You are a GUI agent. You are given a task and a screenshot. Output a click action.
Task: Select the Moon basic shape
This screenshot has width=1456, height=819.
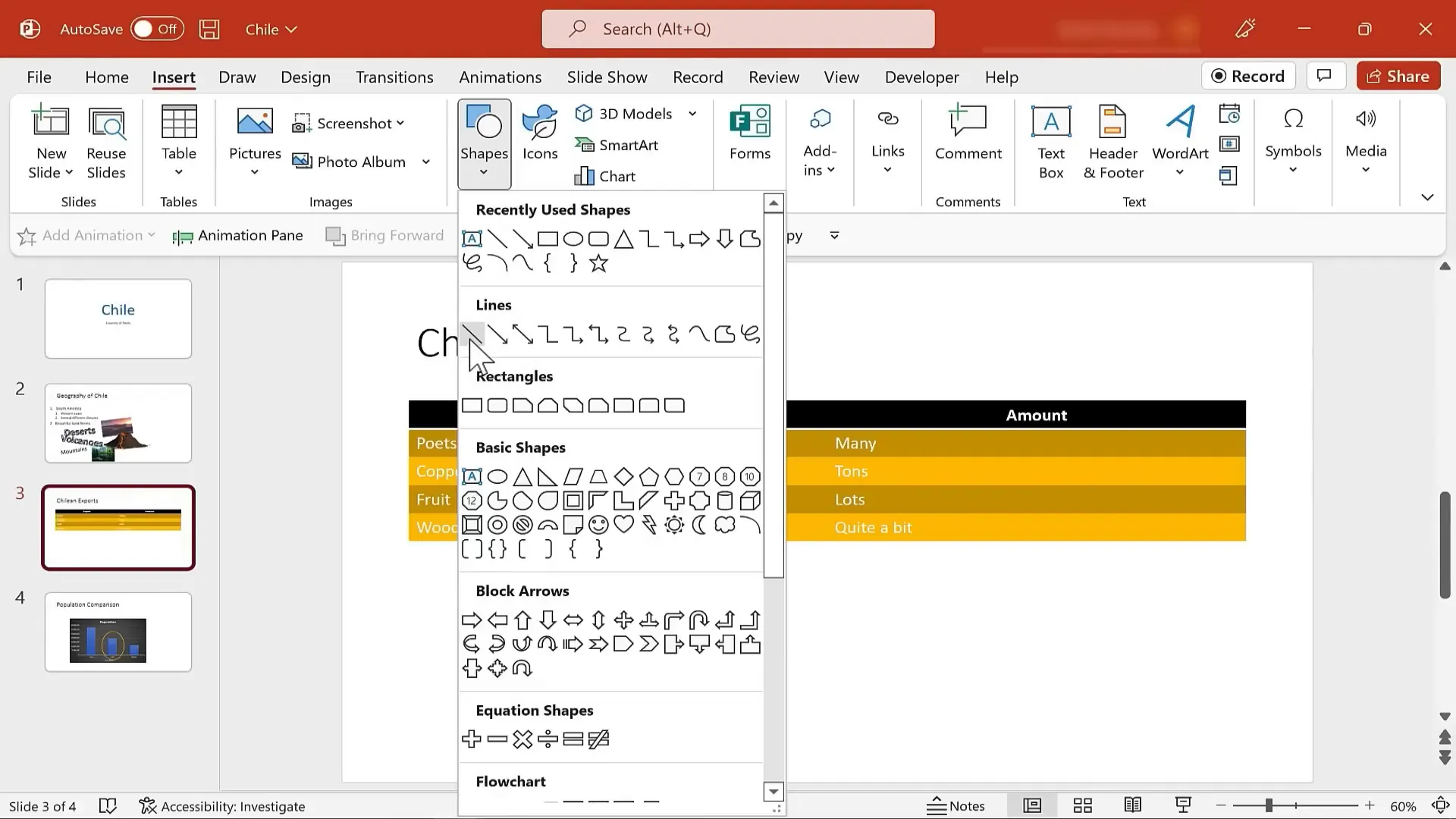coord(699,524)
